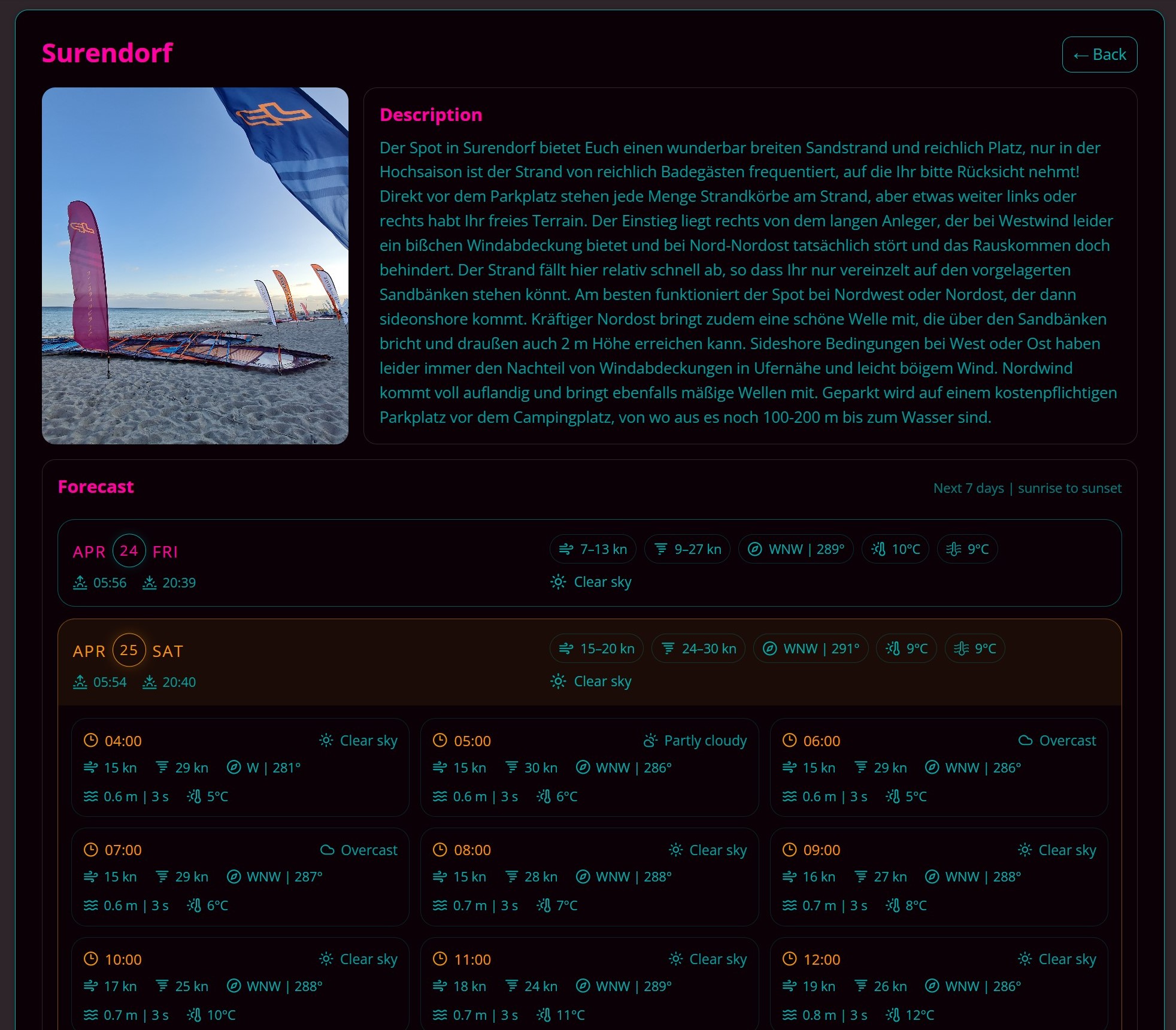Click the Overcast cloud icon at 06:00

[x=1025, y=741]
